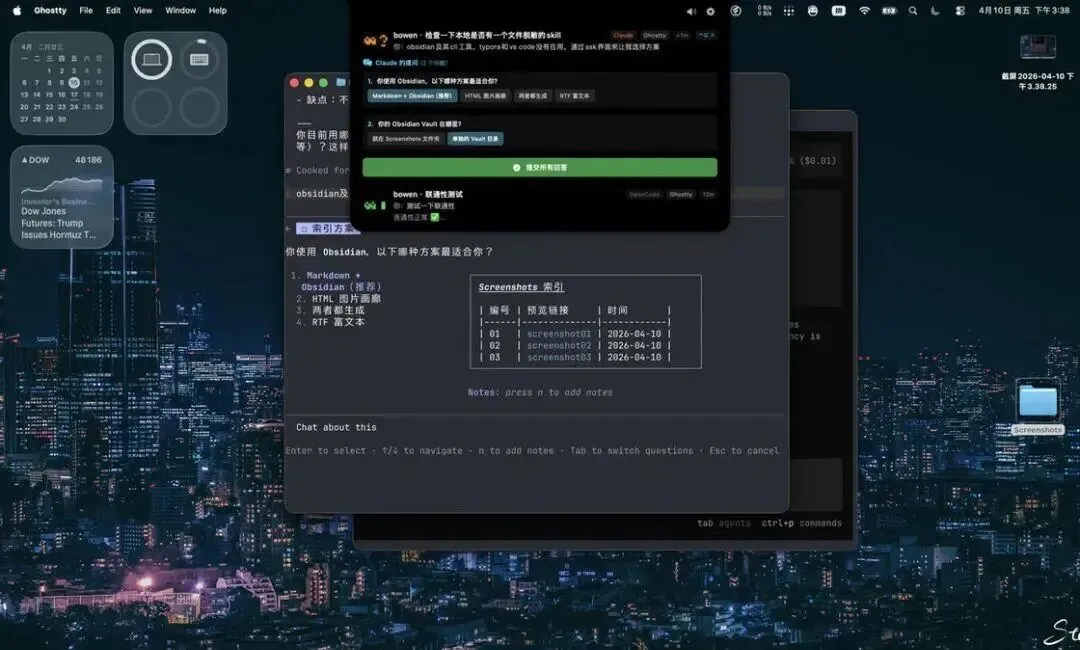This screenshot has height=650, width=1080.
Task: Open Control Center icon
Action: pos(959,10)
